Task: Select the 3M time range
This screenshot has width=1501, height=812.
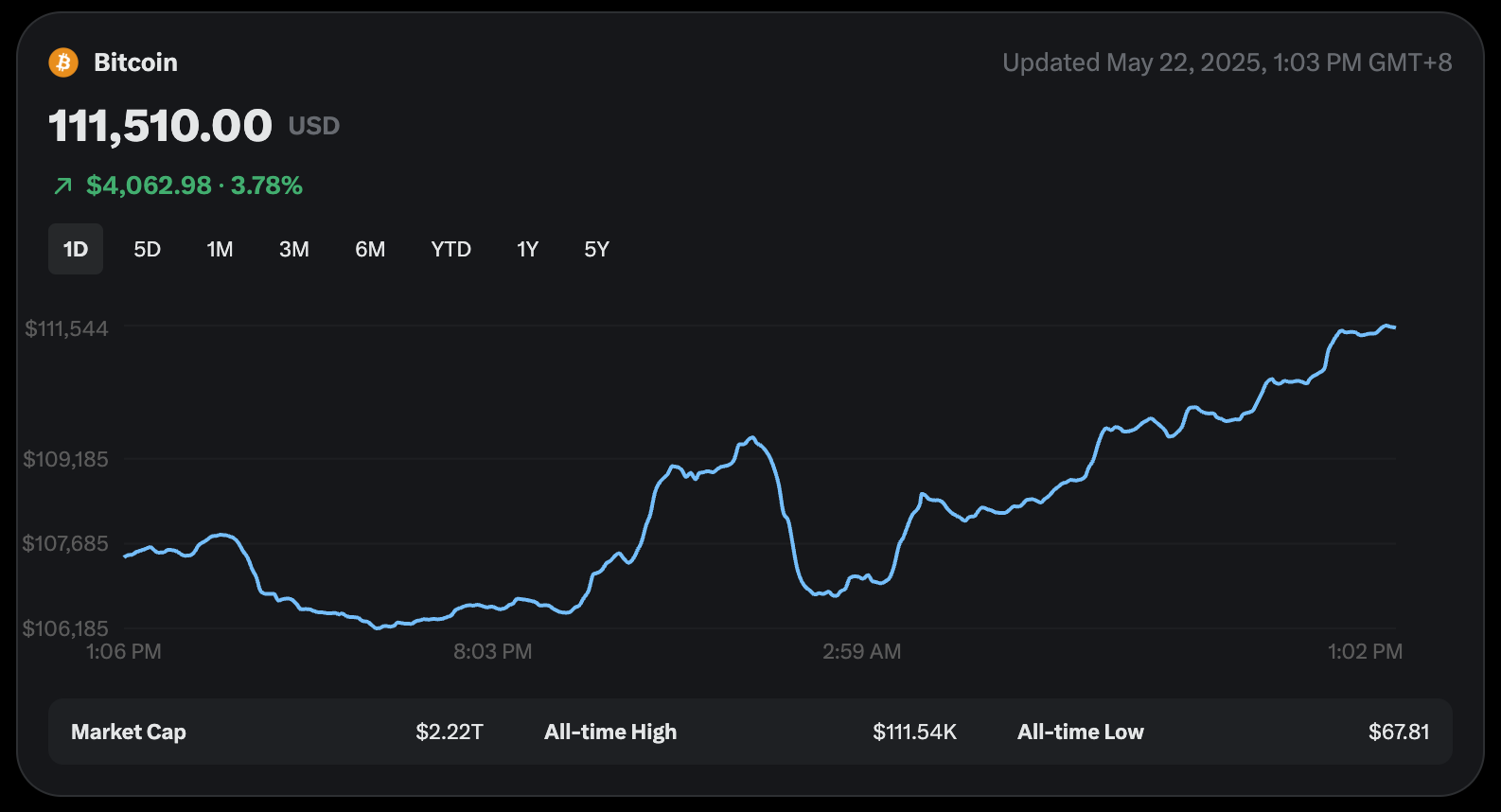Action: [x=293, y=249]
